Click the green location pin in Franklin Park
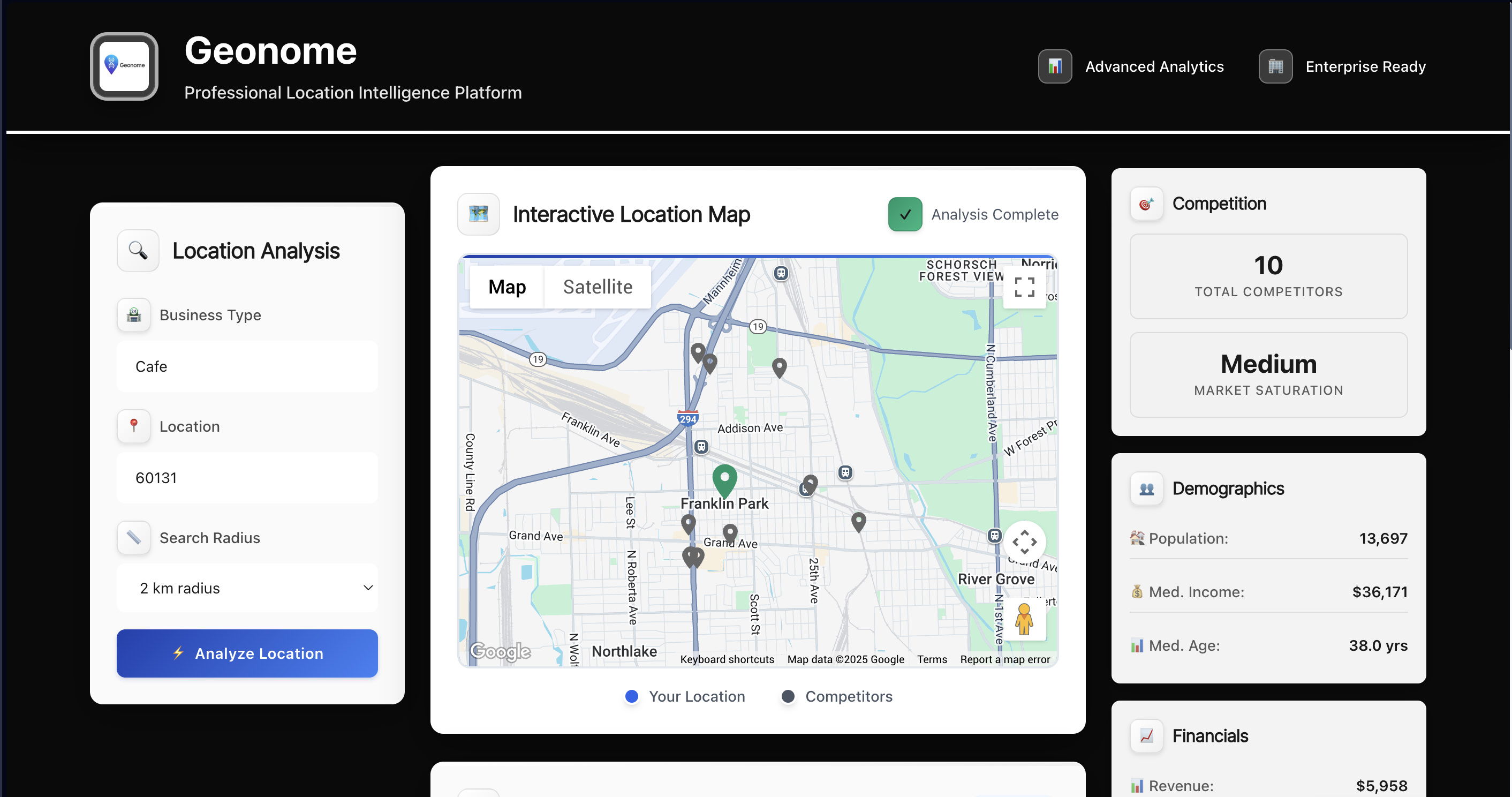 724,479
